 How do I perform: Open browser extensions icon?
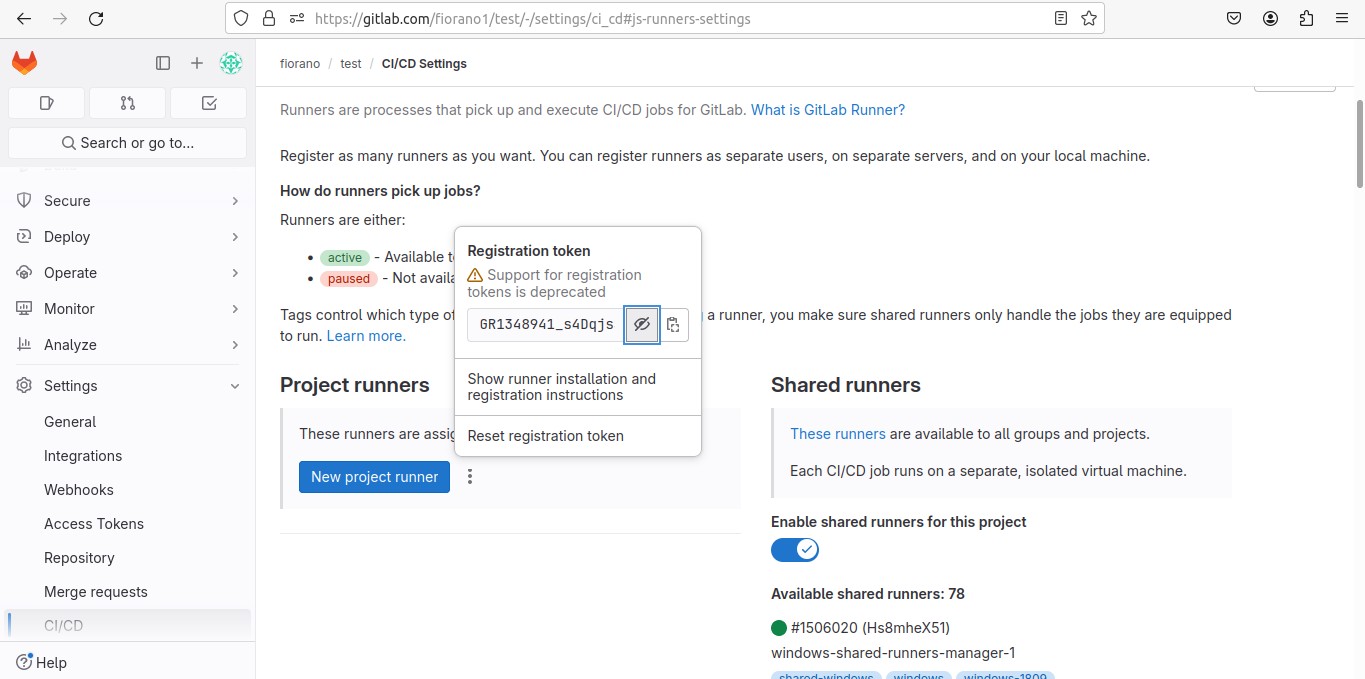pos(1306,18)
